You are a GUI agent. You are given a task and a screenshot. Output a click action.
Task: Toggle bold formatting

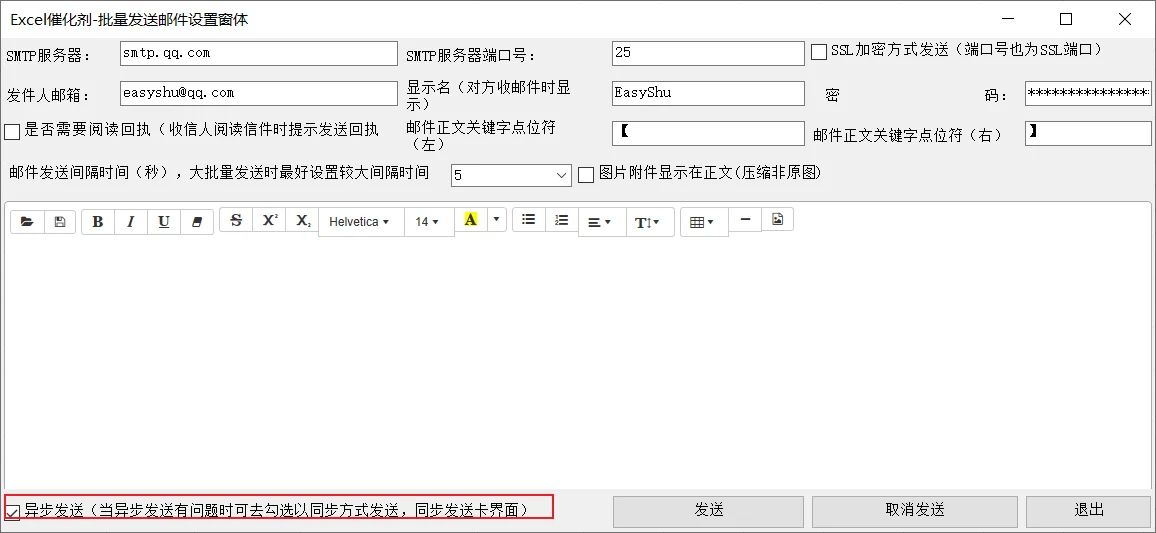coord(97,222)
